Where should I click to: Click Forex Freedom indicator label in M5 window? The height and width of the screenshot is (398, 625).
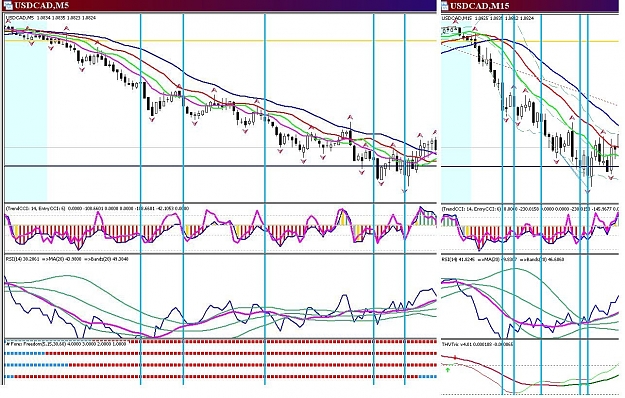(x=66, y=343)
